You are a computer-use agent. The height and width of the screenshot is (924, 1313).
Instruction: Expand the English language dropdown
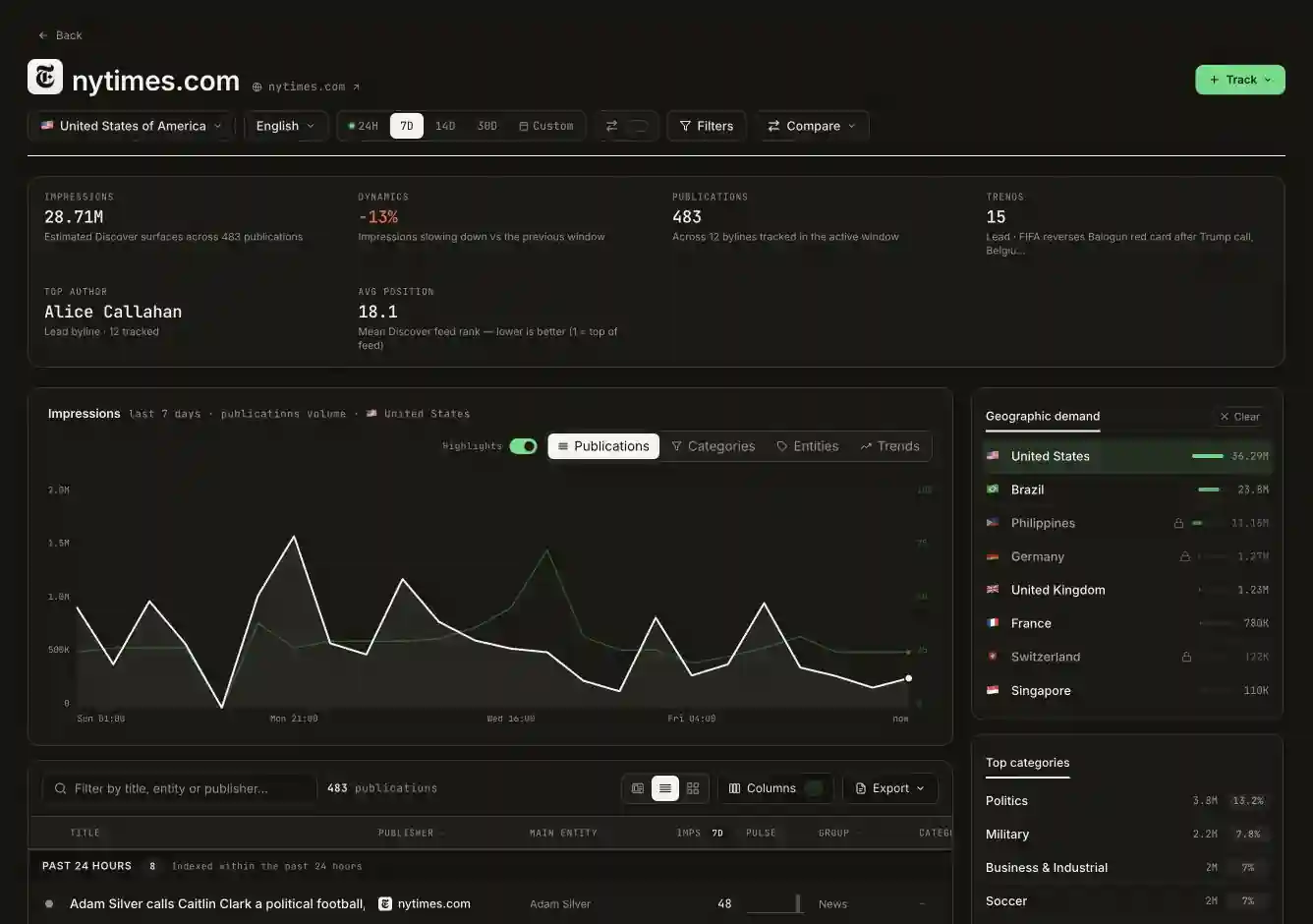point(285,126)
